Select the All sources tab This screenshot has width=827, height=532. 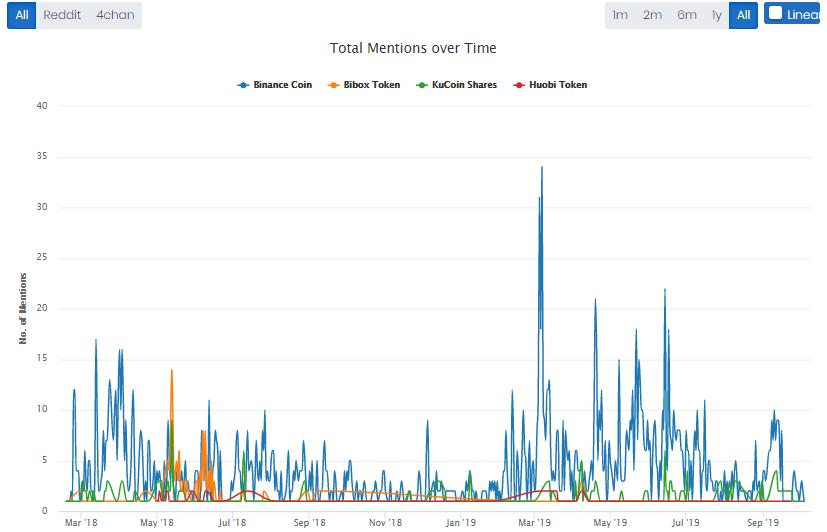tap(22, 15)
